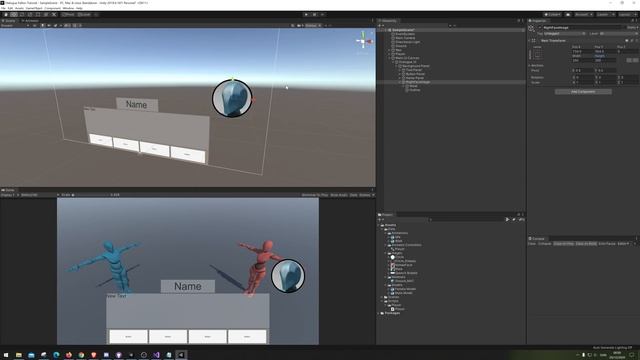640x360 pixels.
Task: Open the Layer dropdown in Inspector
Action: [618, 33]
